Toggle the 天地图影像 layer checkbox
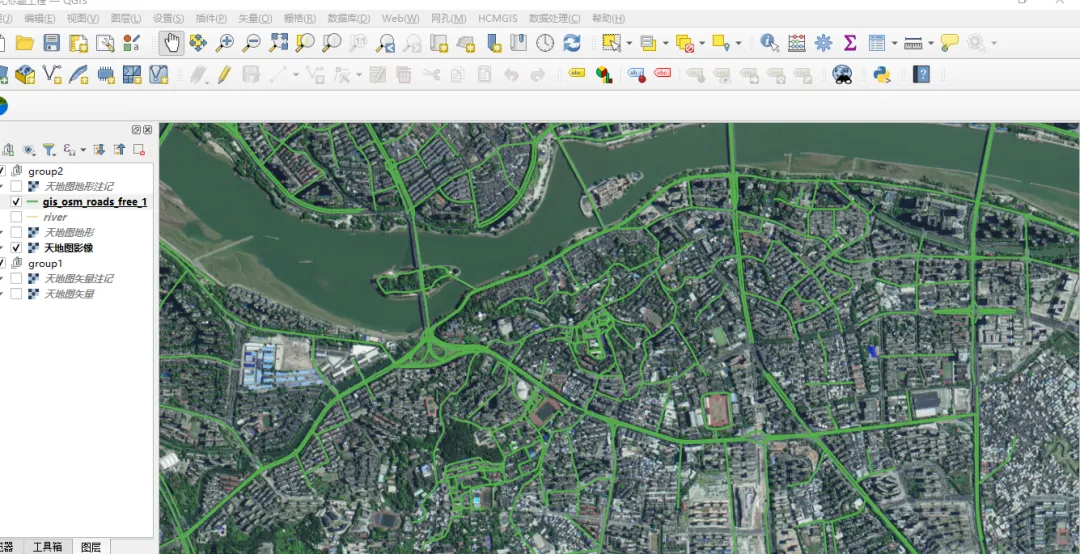Screen dimensions: 1080x554 point(16,247)
